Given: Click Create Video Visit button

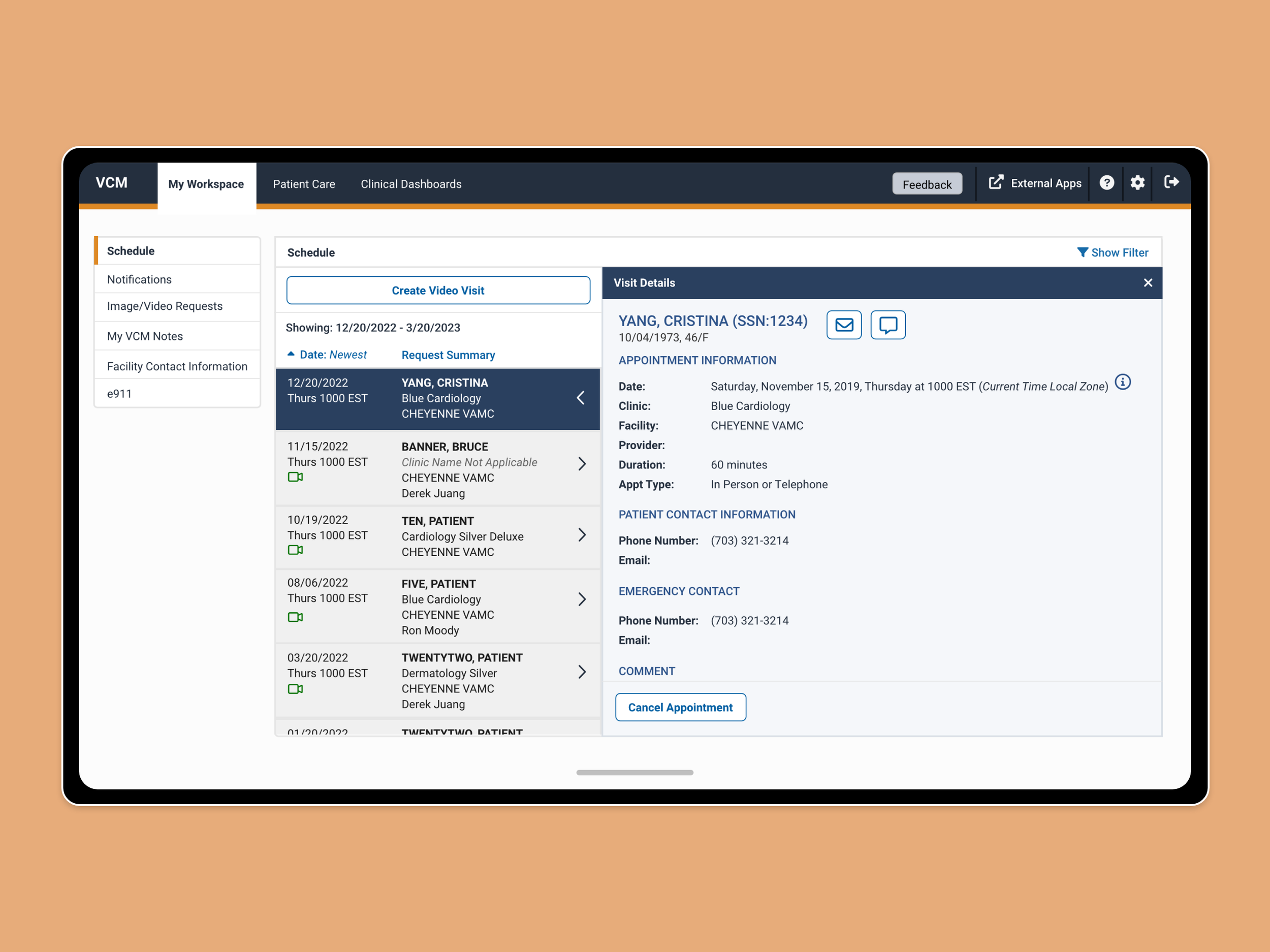Looking at the screenshot, I should [437, 291].
